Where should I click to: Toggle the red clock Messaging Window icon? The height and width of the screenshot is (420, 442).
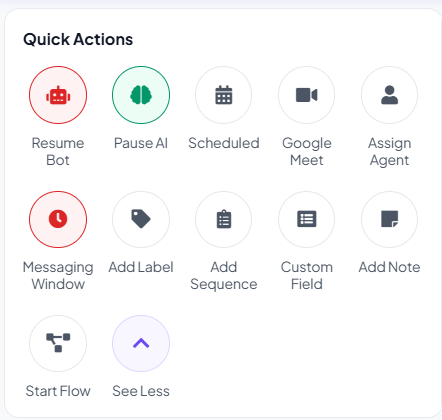click(x=58, y=219)
